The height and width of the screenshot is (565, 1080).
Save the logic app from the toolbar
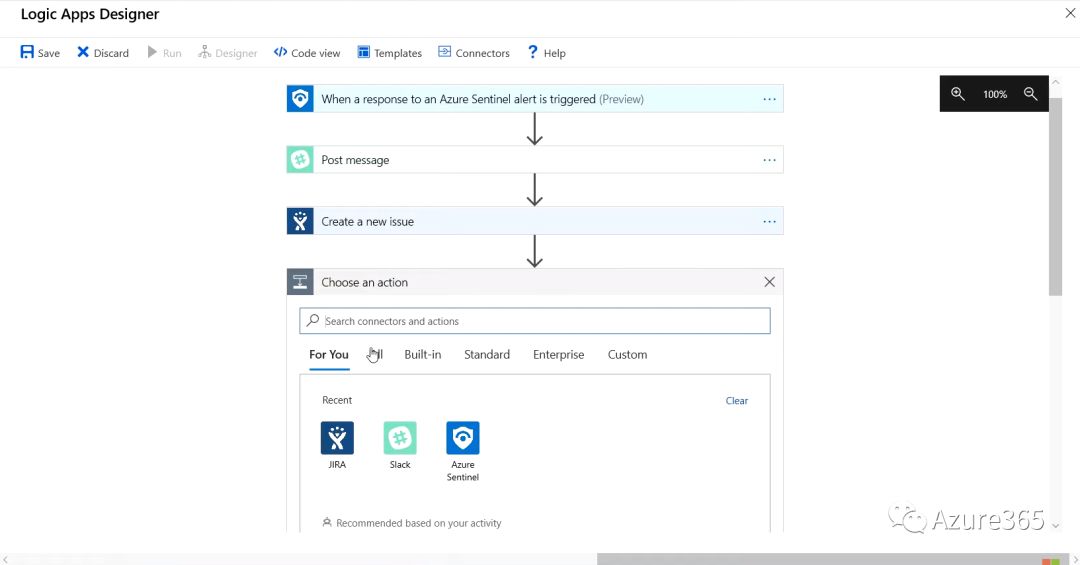click(40, 53)
